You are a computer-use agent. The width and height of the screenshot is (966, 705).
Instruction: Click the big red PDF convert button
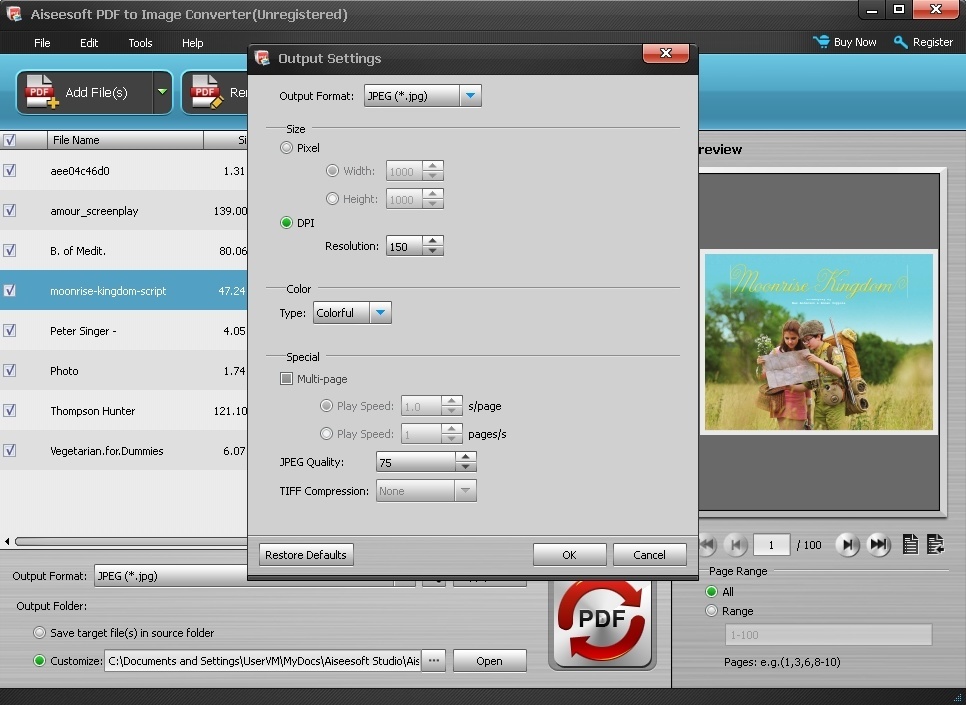pos(602,622)
